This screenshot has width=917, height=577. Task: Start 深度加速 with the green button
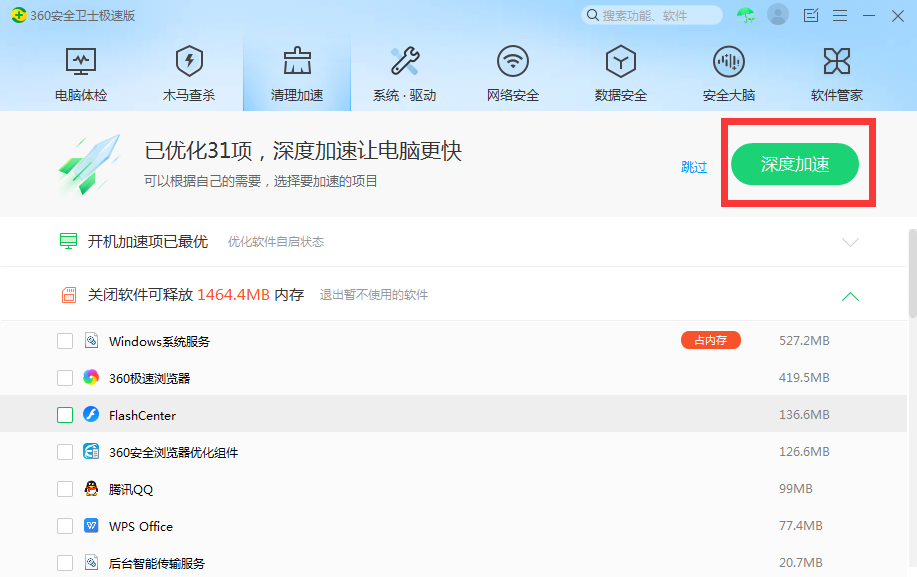[x=795, y=164]
